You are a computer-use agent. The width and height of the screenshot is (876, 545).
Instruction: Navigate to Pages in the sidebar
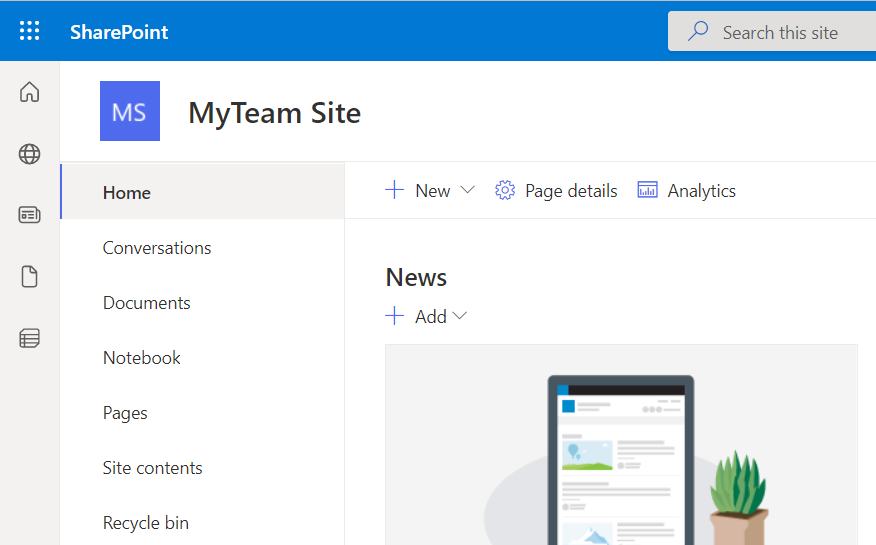(x=125, y=413)
